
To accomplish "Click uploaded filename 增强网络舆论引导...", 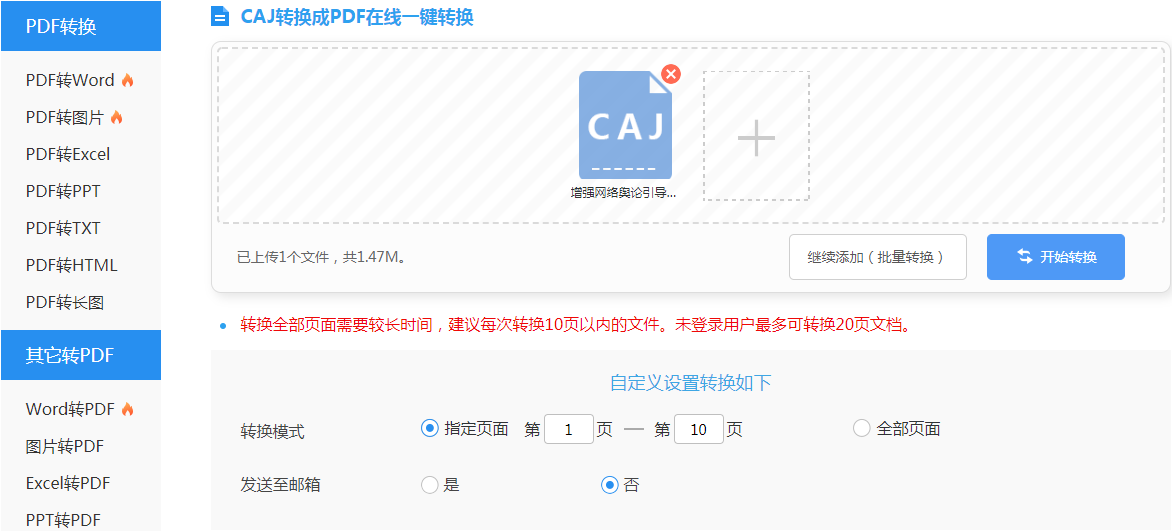I will click(x=623, y=192).
